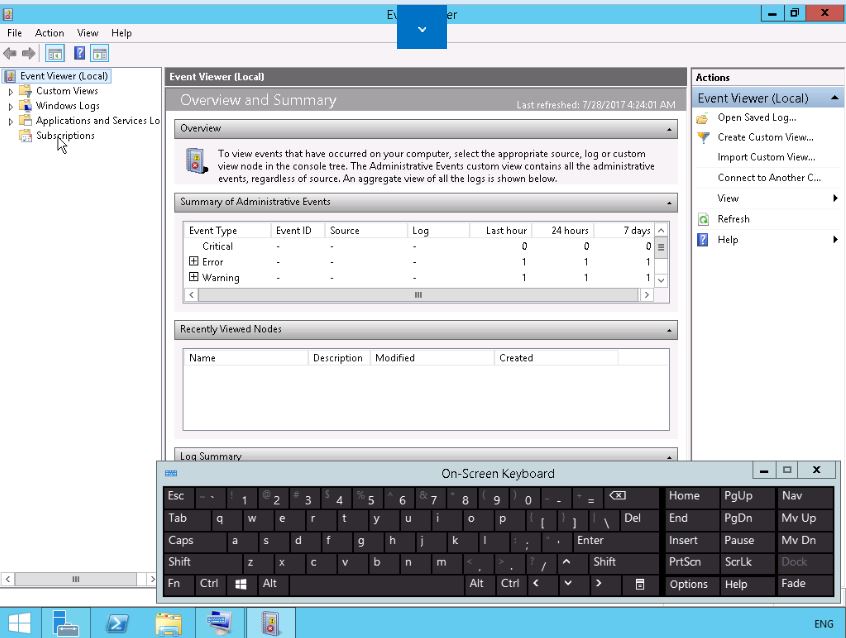Sort Recently Viewed Nodes by Name column
Image resolution: width=846 pixels, height=638 pixels.
pos(245,358)
